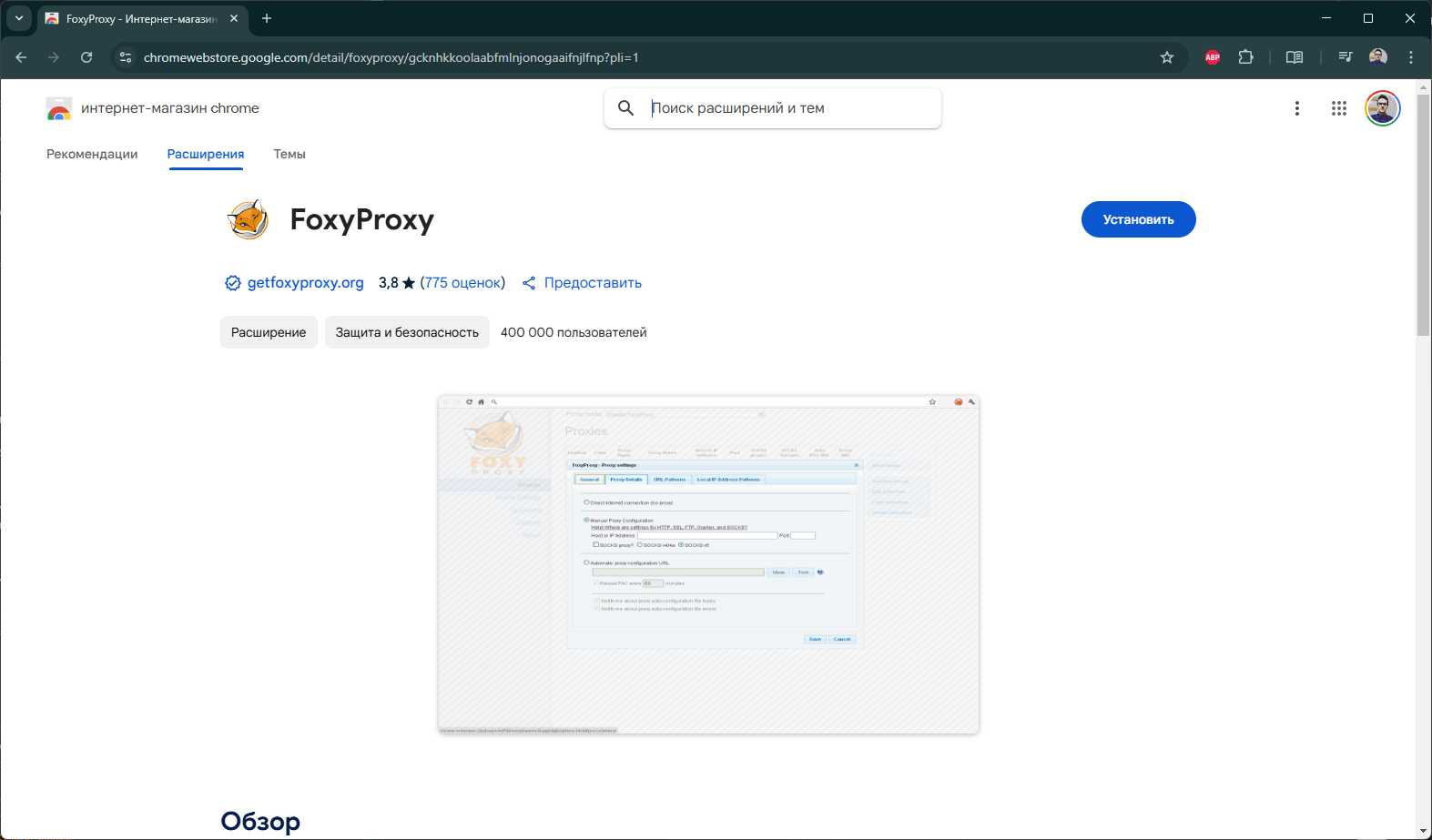Open the Extensions puzzle-piece menu

(1246, 57)
